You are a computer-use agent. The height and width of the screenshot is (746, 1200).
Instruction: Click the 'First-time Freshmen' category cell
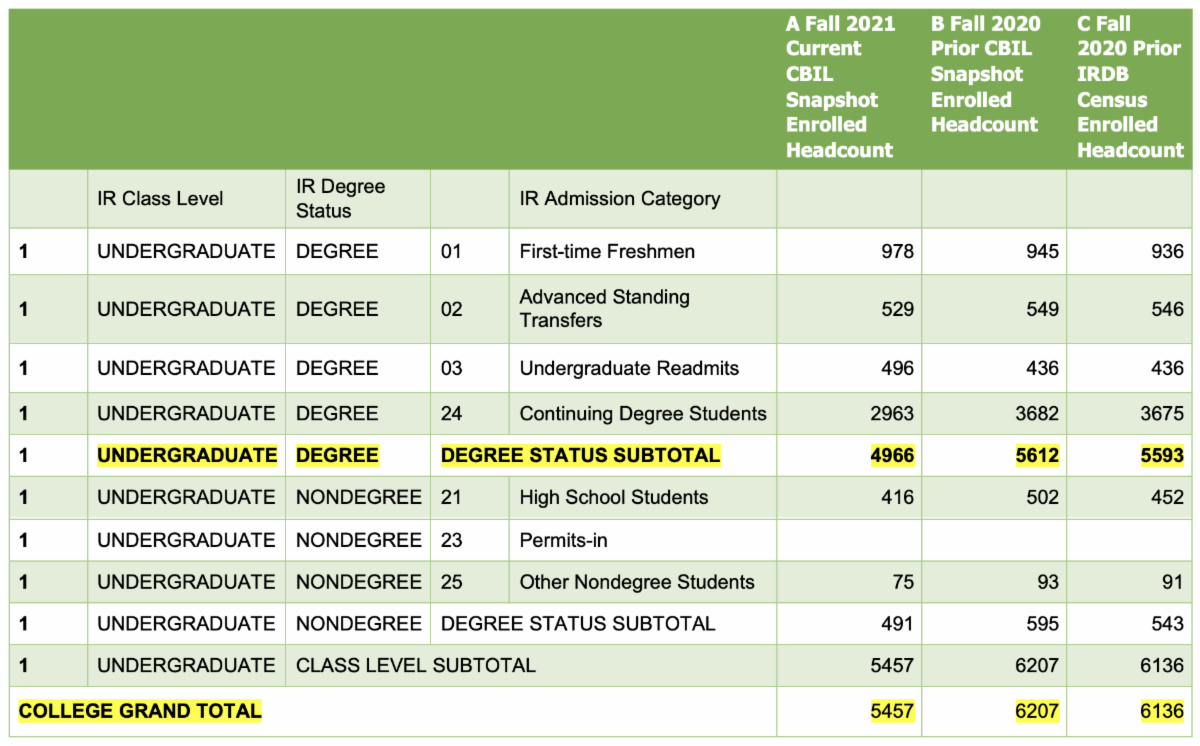click(606, 251)
